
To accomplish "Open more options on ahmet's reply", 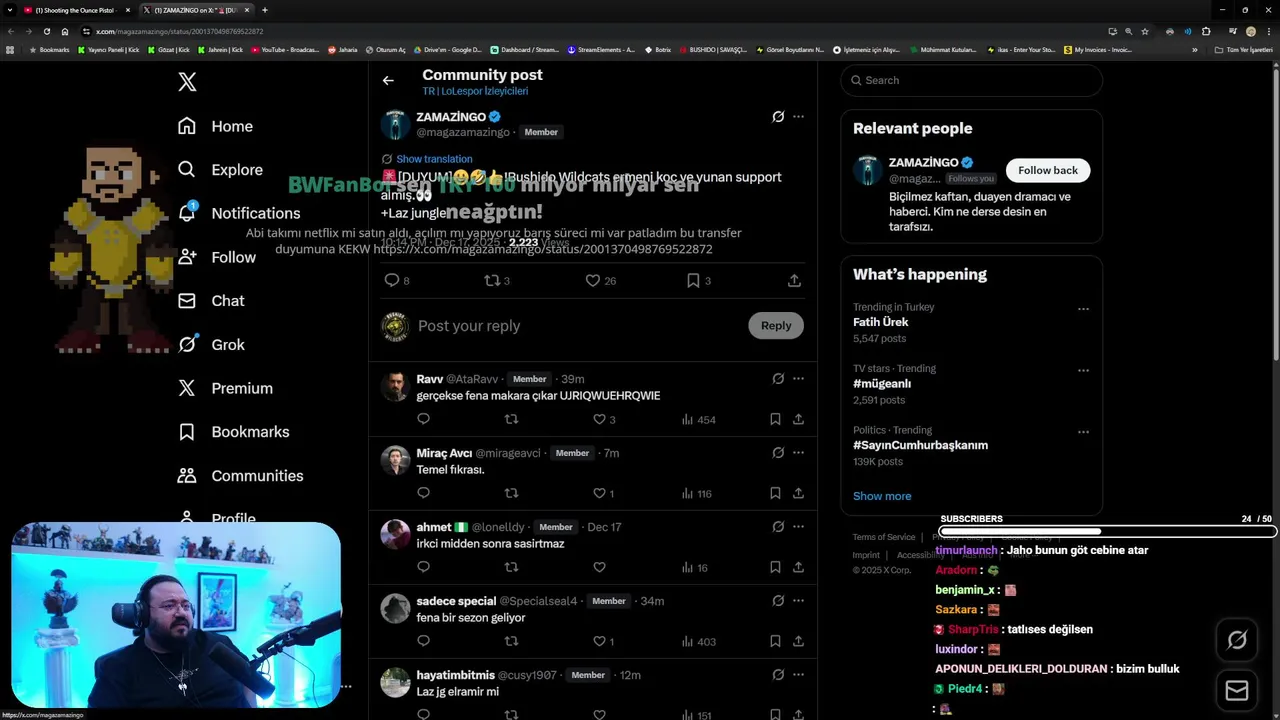I will click(798, 527).
